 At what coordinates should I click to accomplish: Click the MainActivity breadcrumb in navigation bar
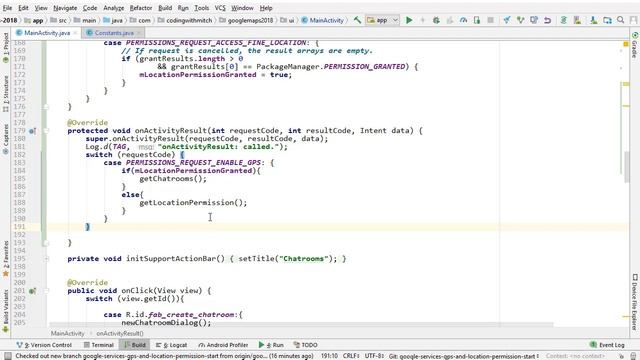click(322, 20)
